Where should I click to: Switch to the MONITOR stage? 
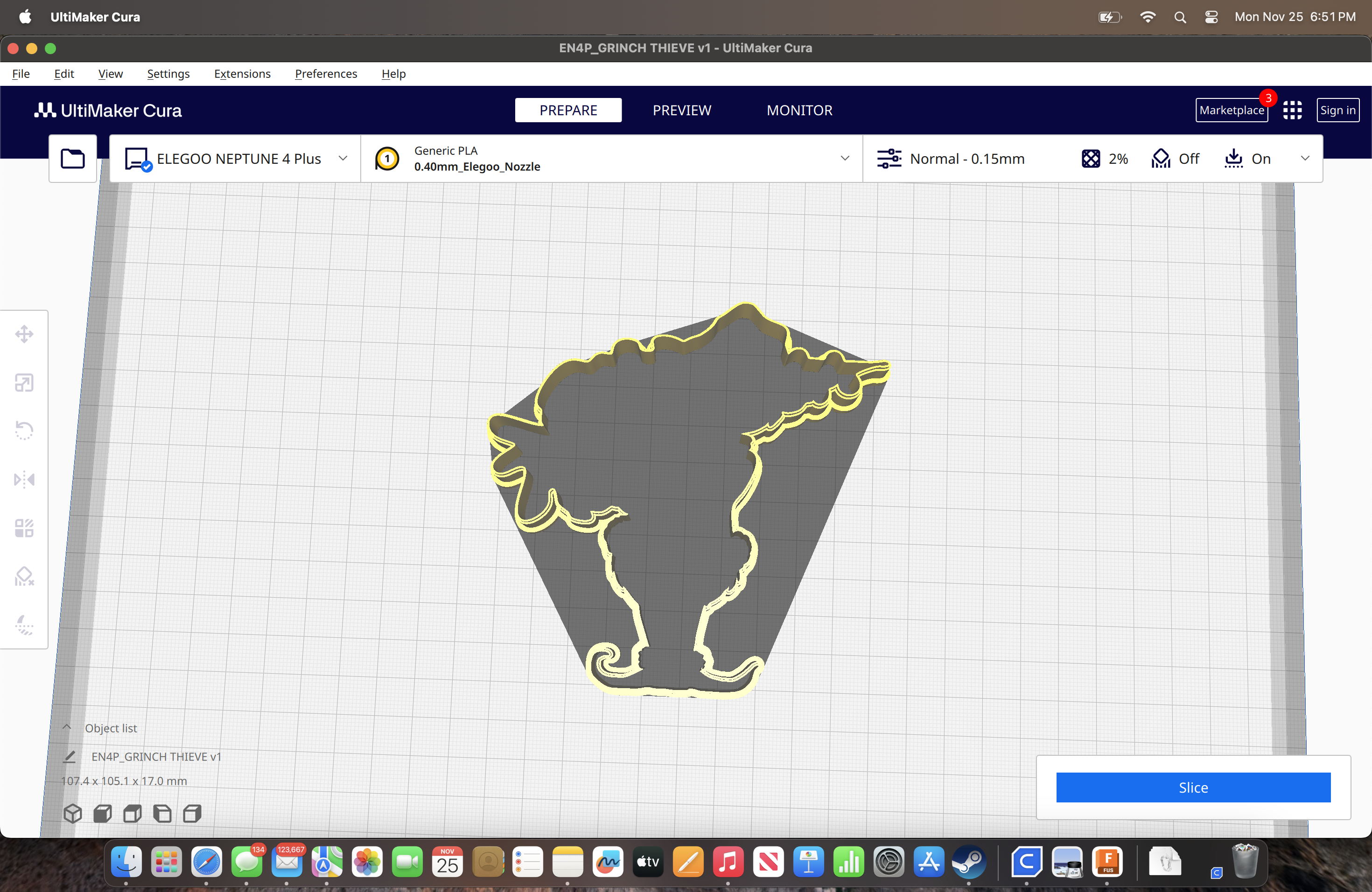point(799,110)
